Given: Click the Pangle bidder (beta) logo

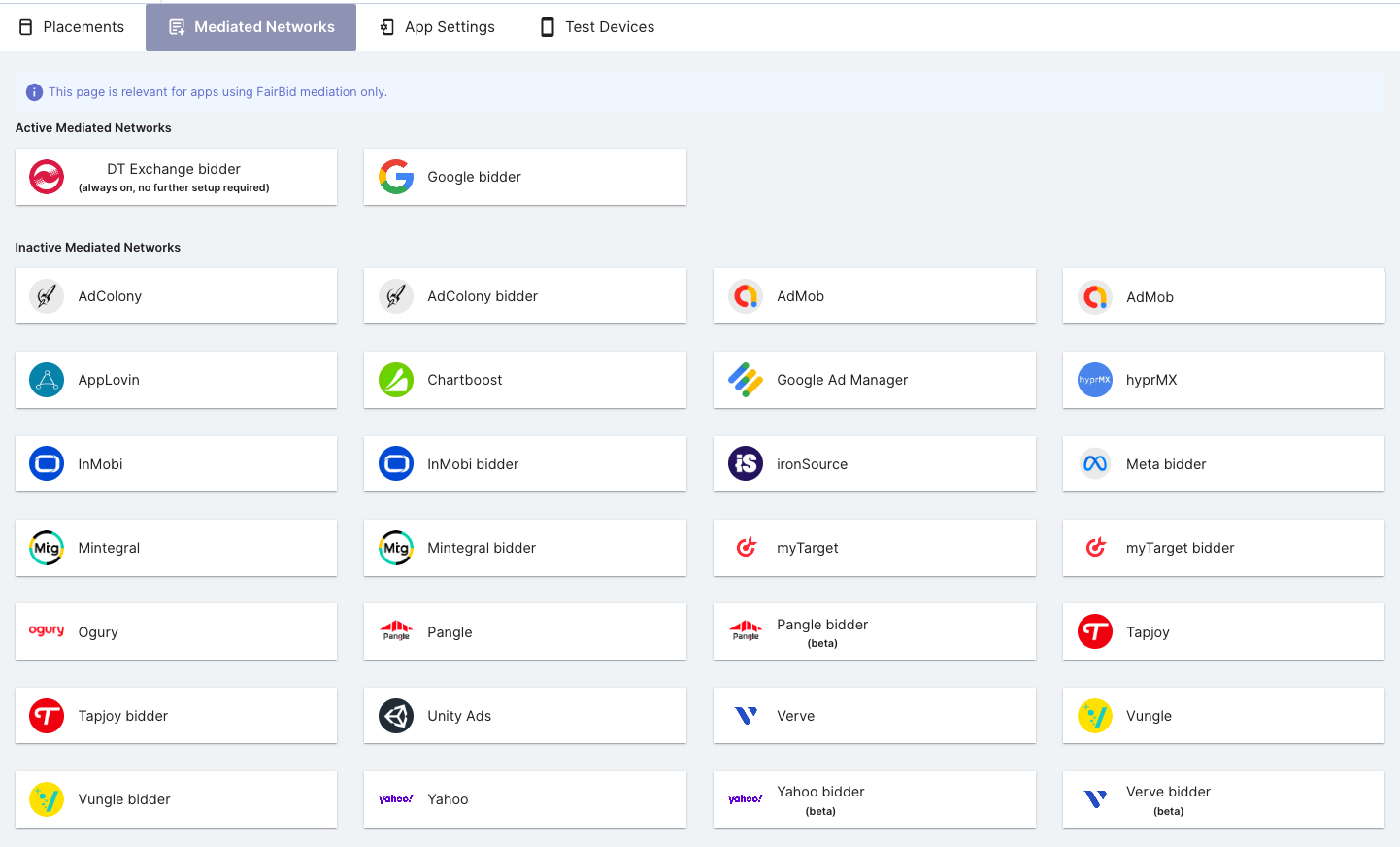Looking at the screenshot, I should pos(746,631).
